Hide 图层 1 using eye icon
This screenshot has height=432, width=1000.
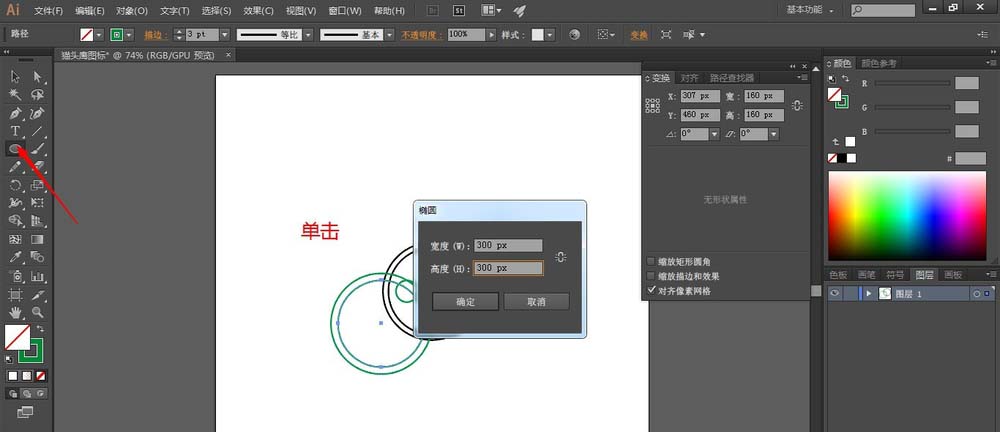[834, 294]
